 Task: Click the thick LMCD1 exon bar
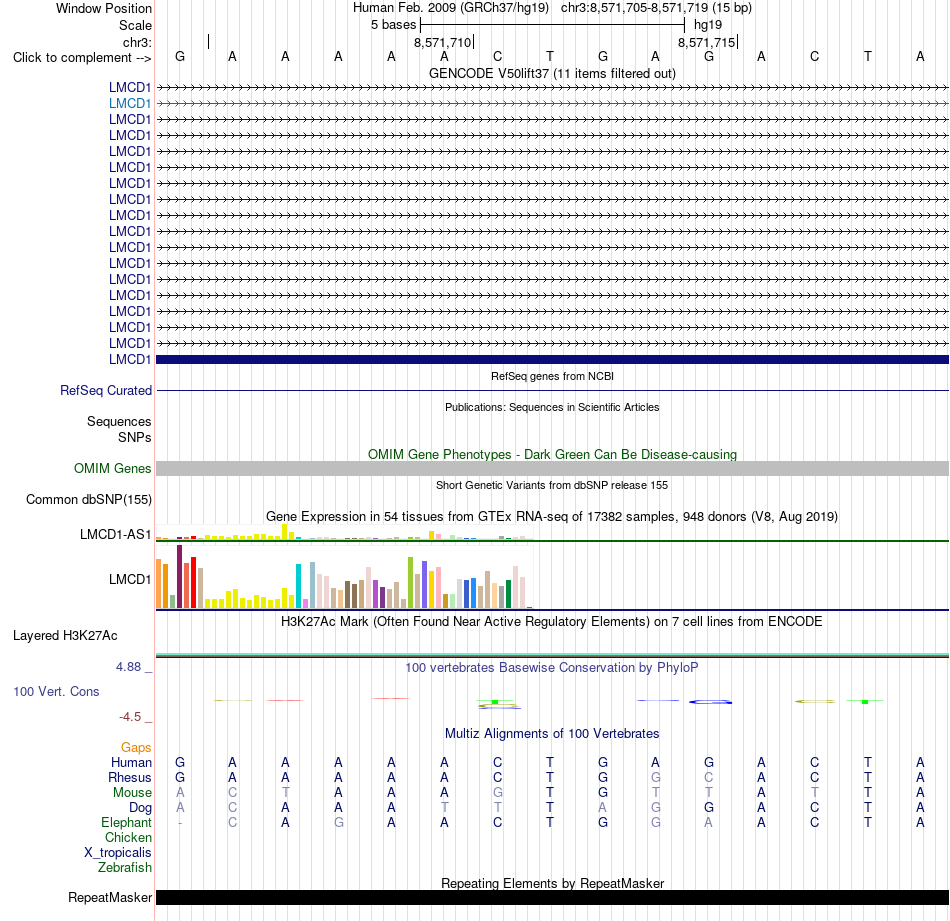click(x=552, y=359)
